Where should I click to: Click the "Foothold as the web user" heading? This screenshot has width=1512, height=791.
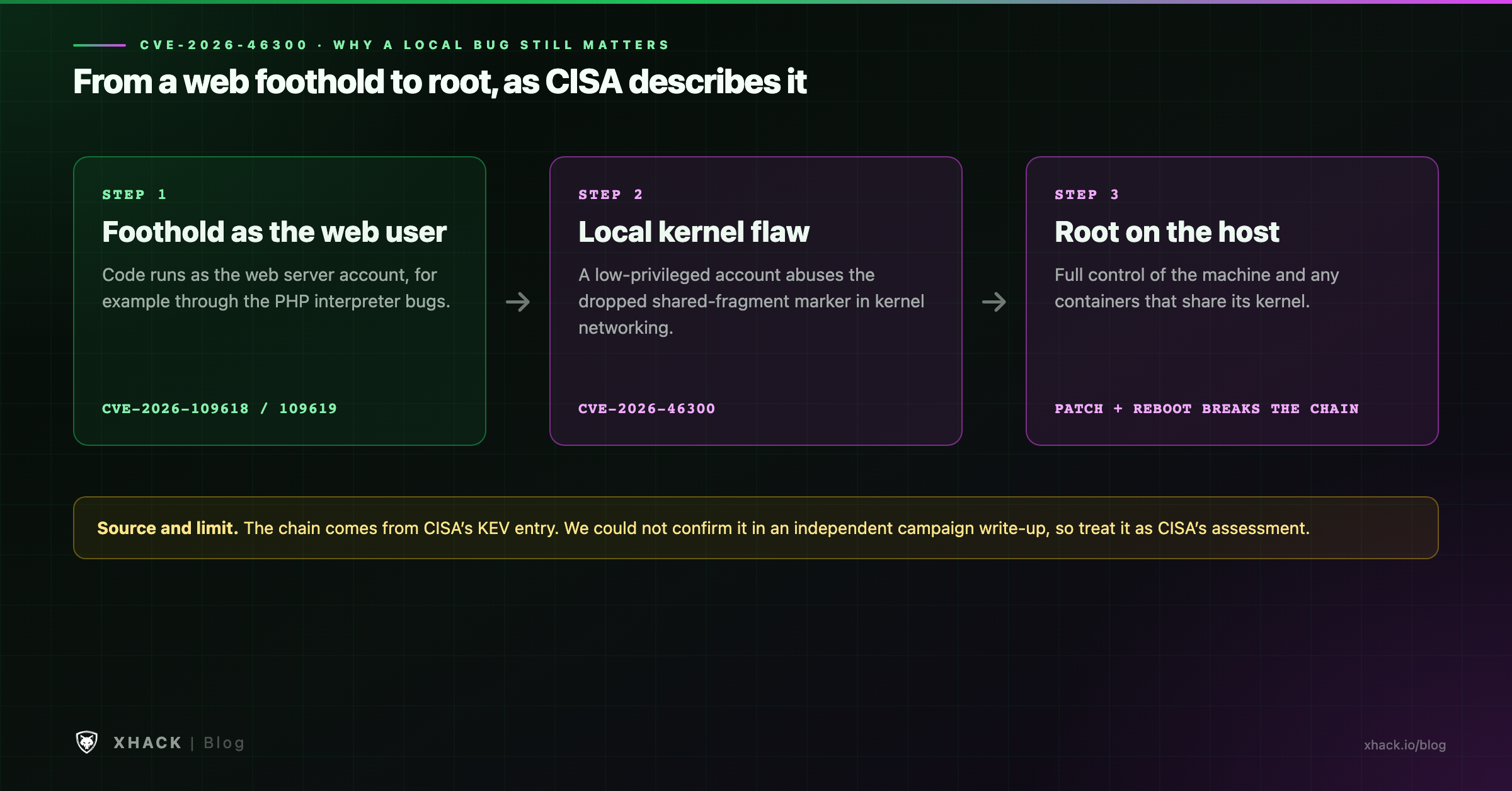coord(274,232)
